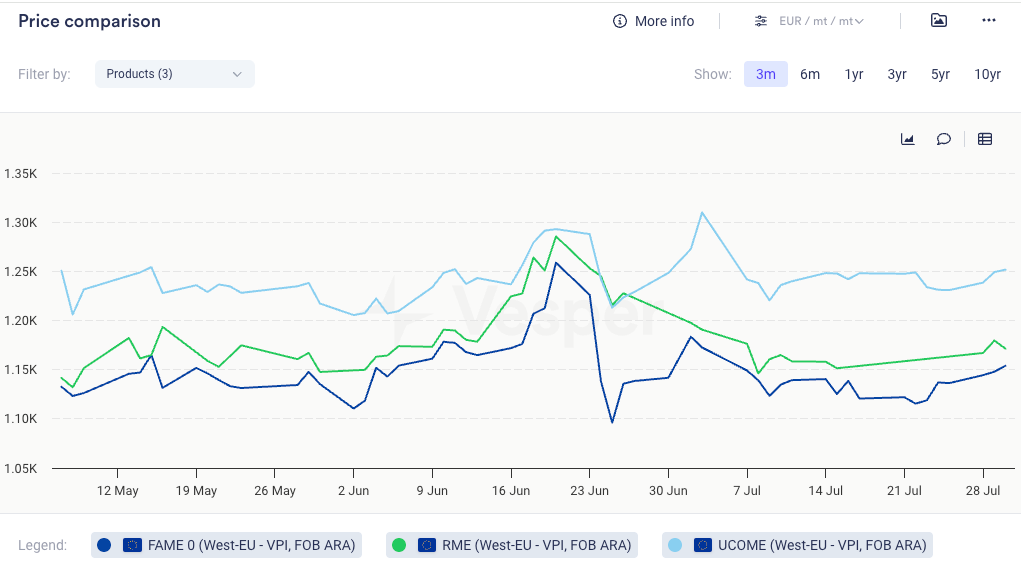
Task: Open chart comments speech bubble icon
Action: 943,139
